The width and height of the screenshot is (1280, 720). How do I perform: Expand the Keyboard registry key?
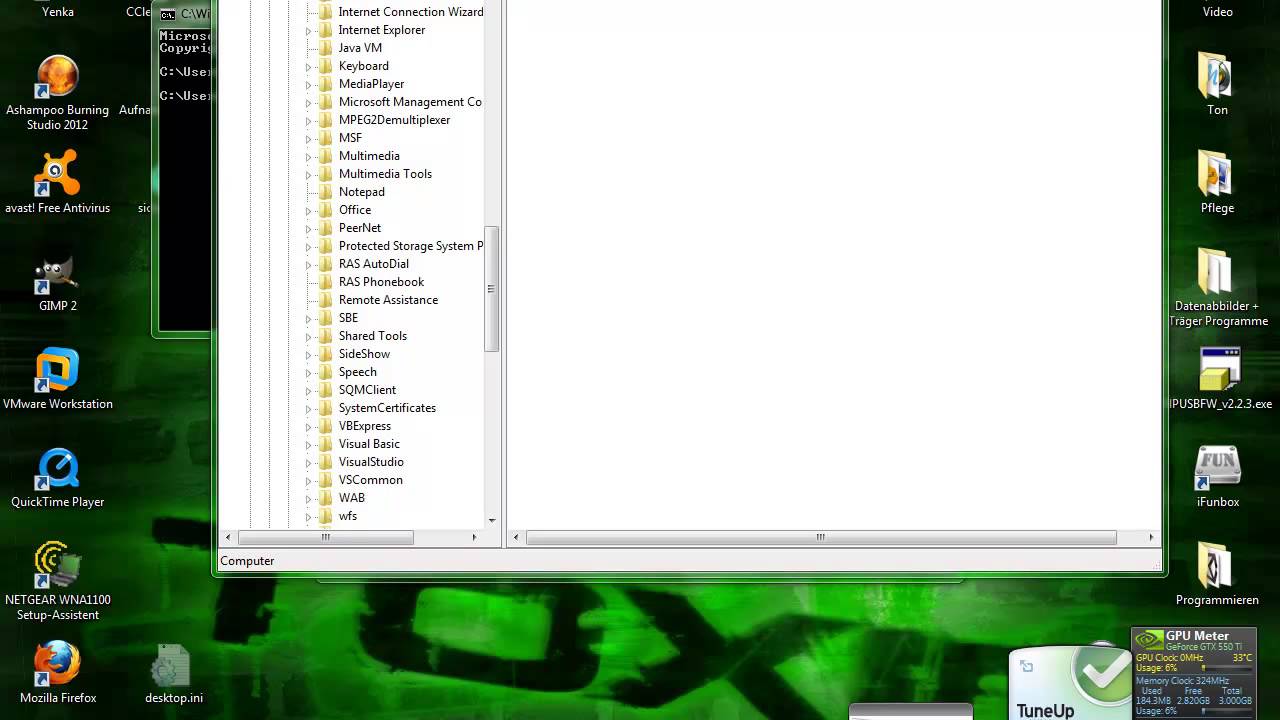308,67
